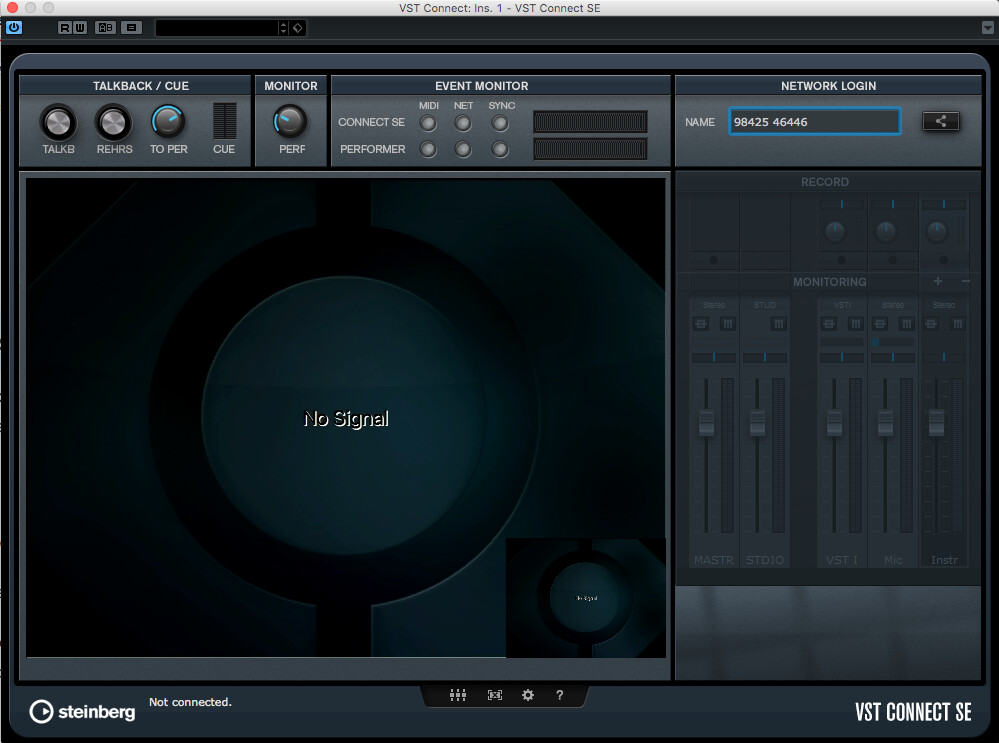Open the preset management diamond icon
This screenshot has height=743, width=999.
(x=298, y=28)
